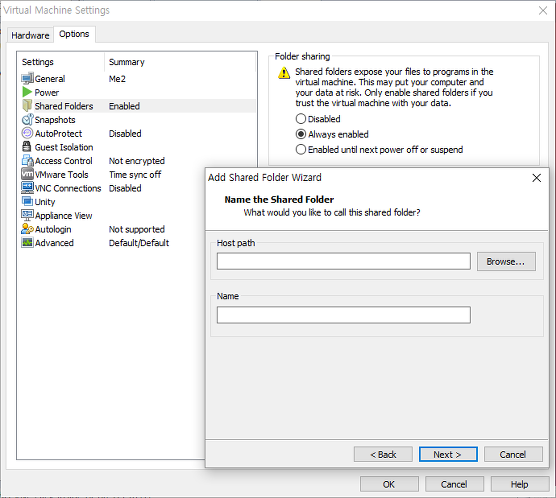
Task: Click the Unity windows icon
Action: pos(27,201)
